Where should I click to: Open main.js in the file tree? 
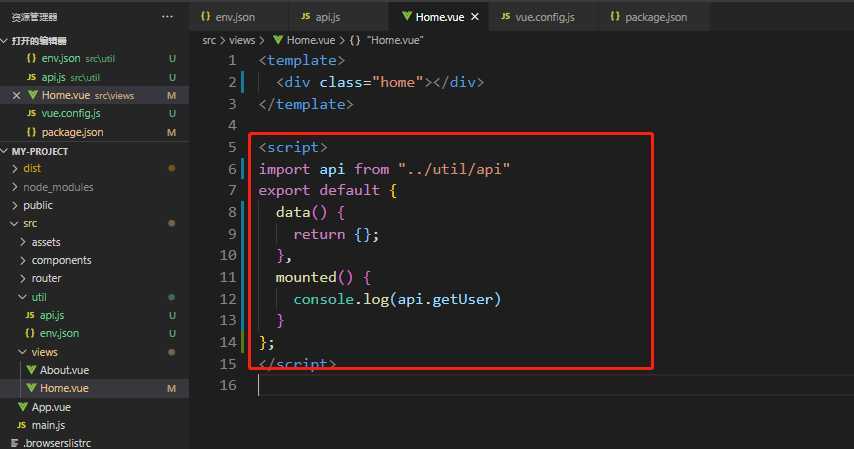tap(94, 425)
